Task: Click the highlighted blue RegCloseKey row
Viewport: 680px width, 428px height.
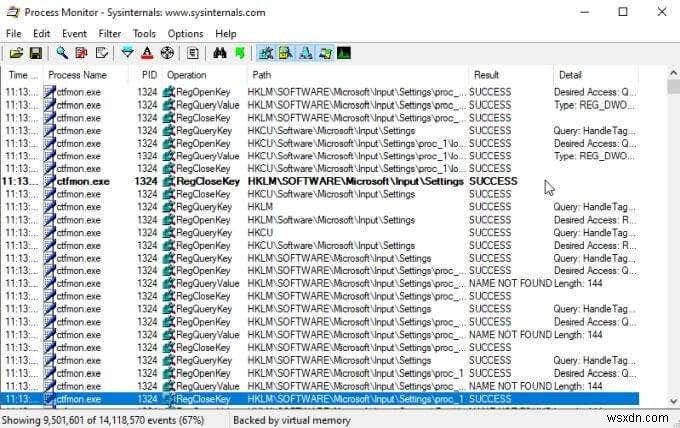Action: pyautogui.click(x=319, y=399)
